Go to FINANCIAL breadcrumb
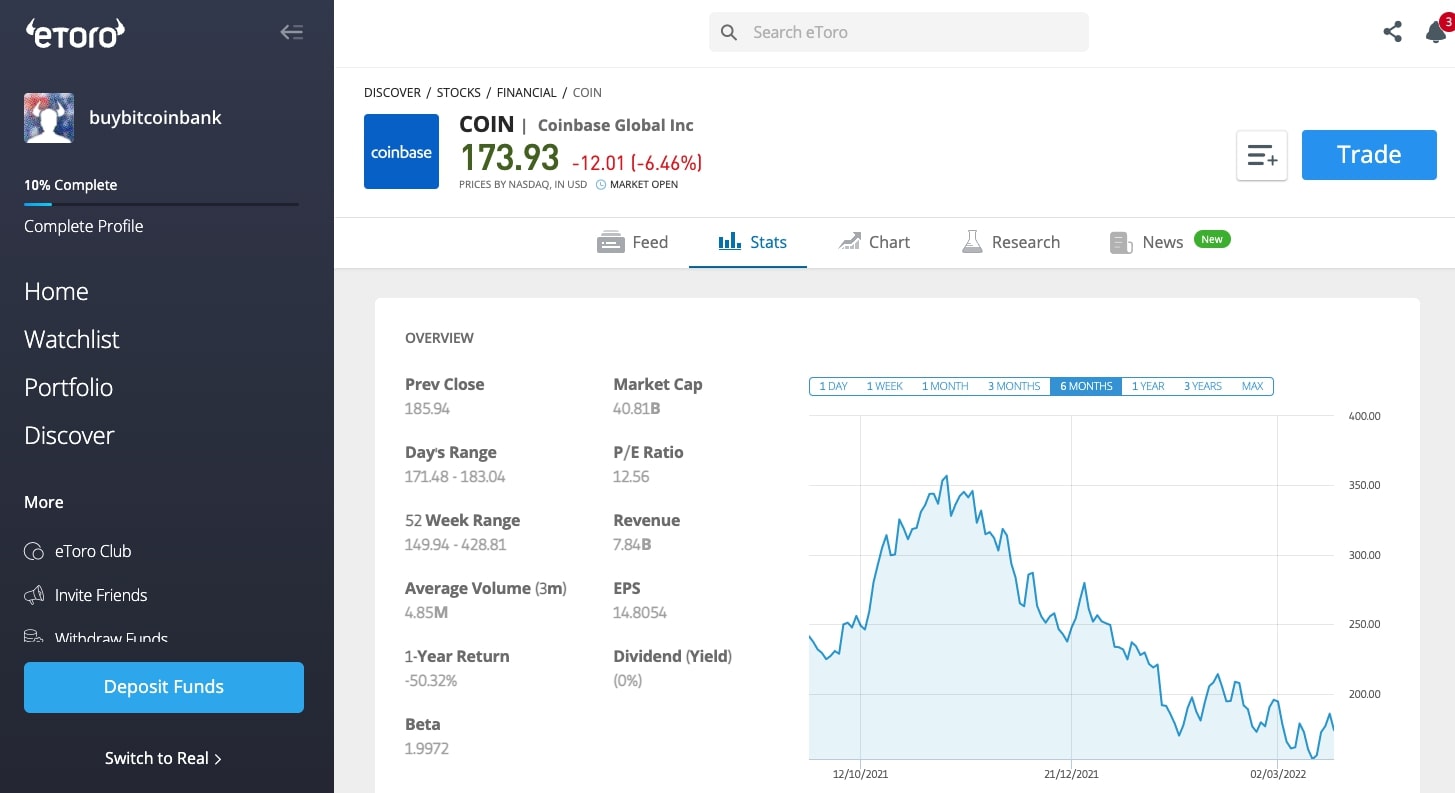Image resolution: width=1455 pixels, height=793 pixels. [x=526, y=92]
